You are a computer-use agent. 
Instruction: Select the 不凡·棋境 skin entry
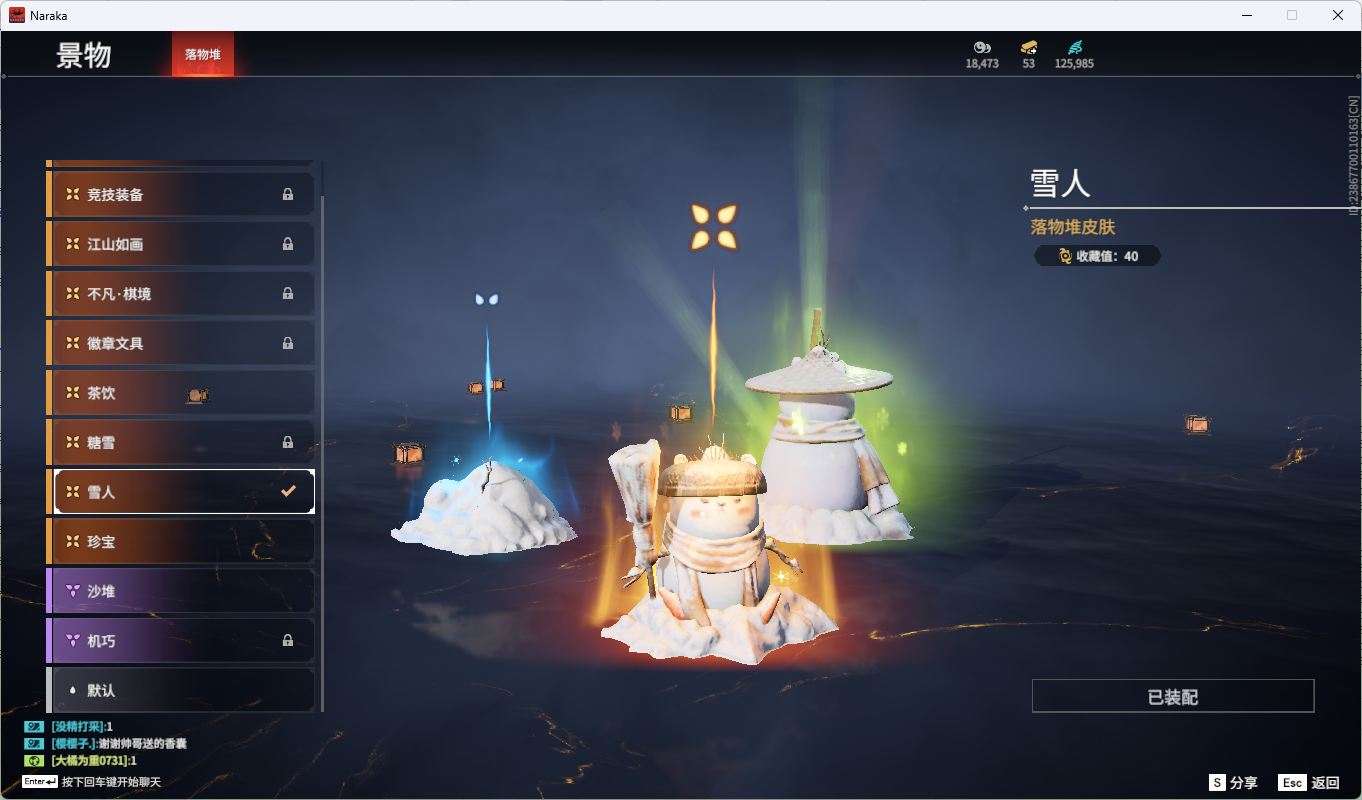tap(181, 293)
